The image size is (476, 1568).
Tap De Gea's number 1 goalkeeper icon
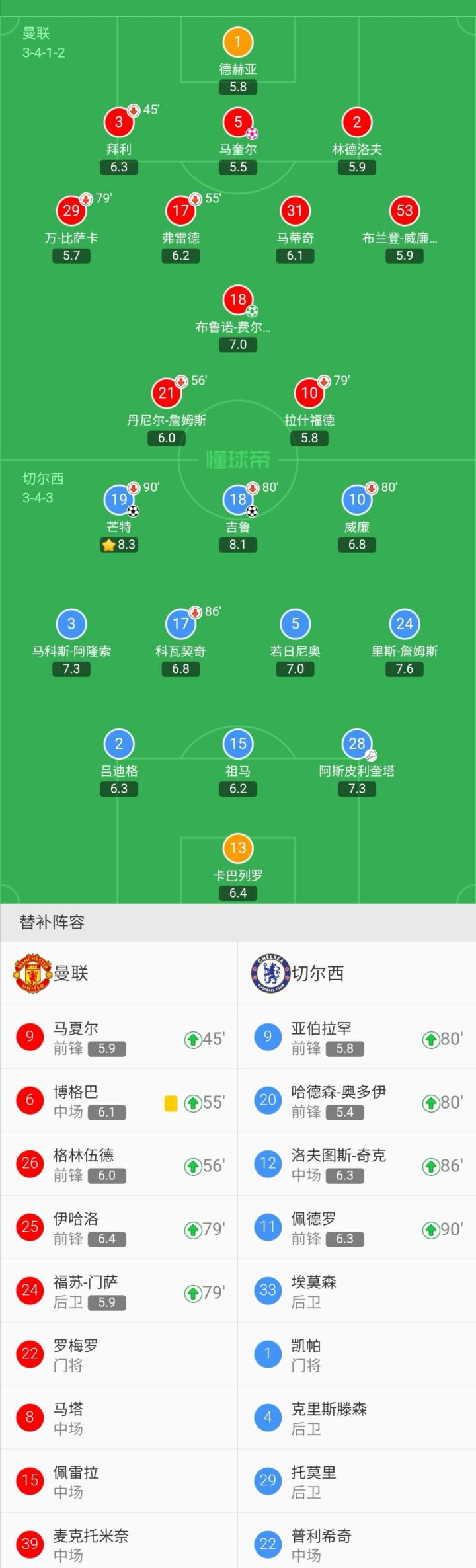[238, 42]
